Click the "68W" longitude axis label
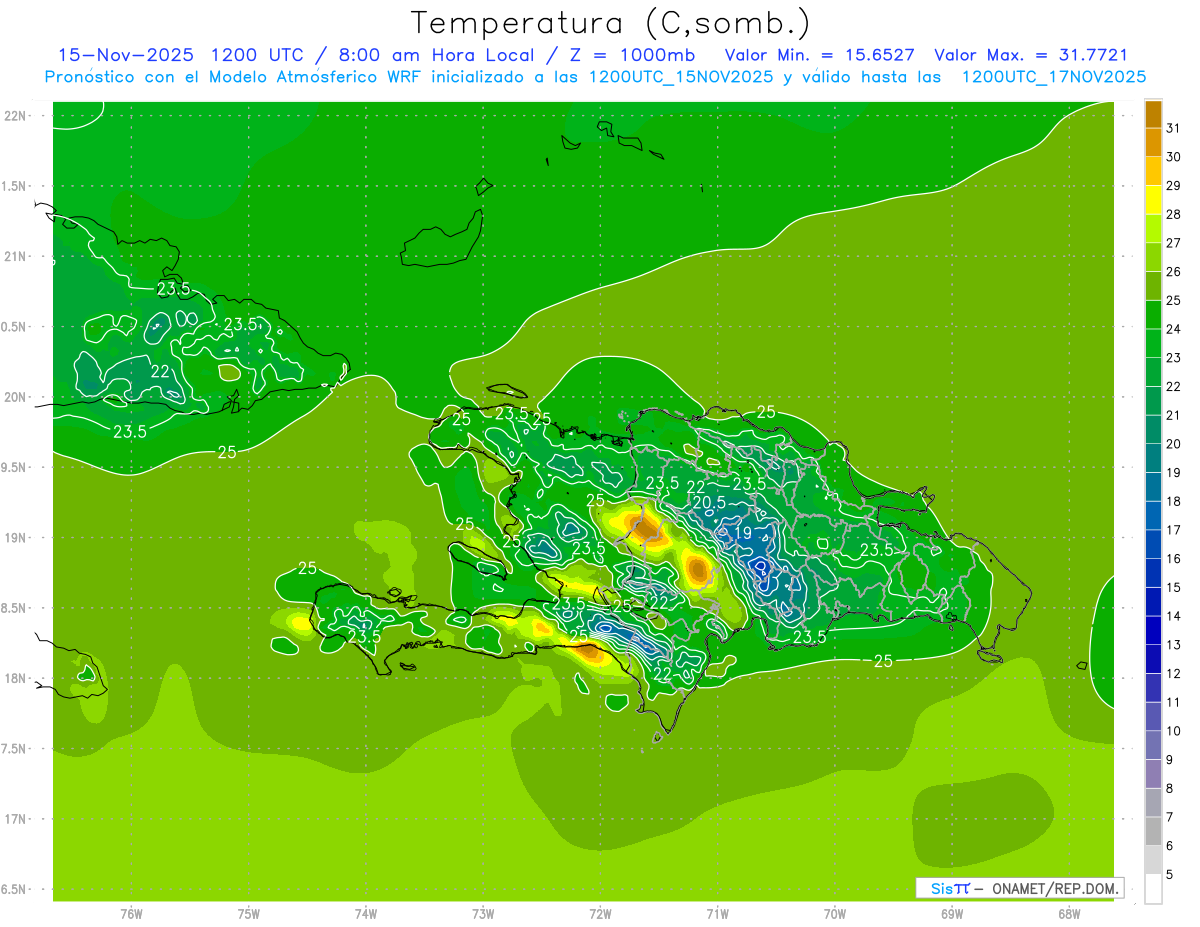The height and width of the screenshot is (927, 1200). [x=1068, y=914]
